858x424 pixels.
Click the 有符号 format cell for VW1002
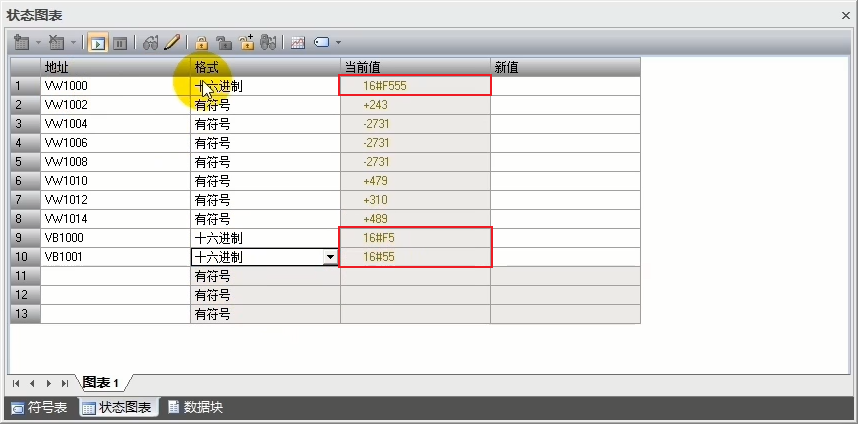(x=265, y=105)
